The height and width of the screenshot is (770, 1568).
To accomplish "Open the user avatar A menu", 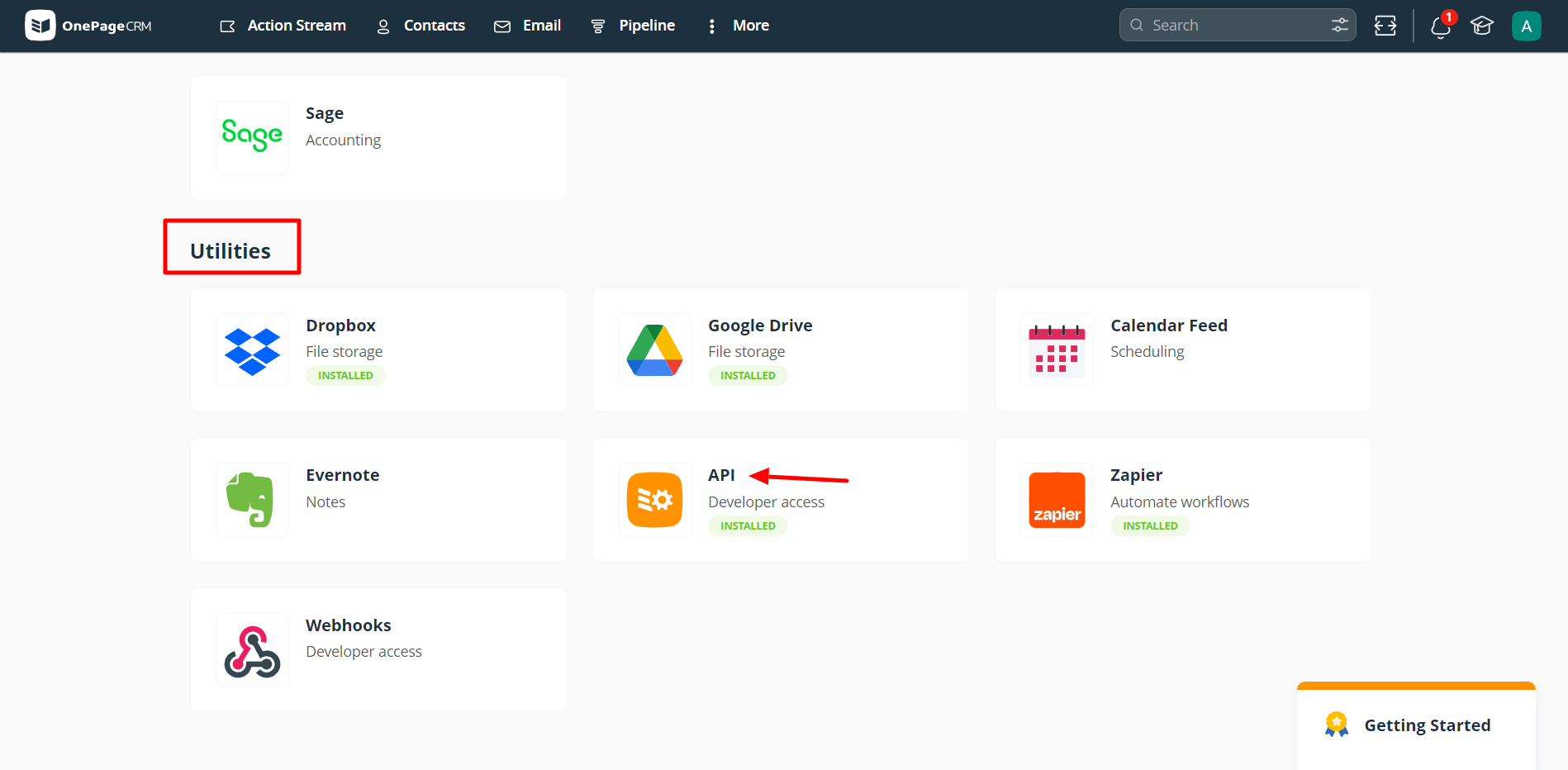I will (1526, 26).
